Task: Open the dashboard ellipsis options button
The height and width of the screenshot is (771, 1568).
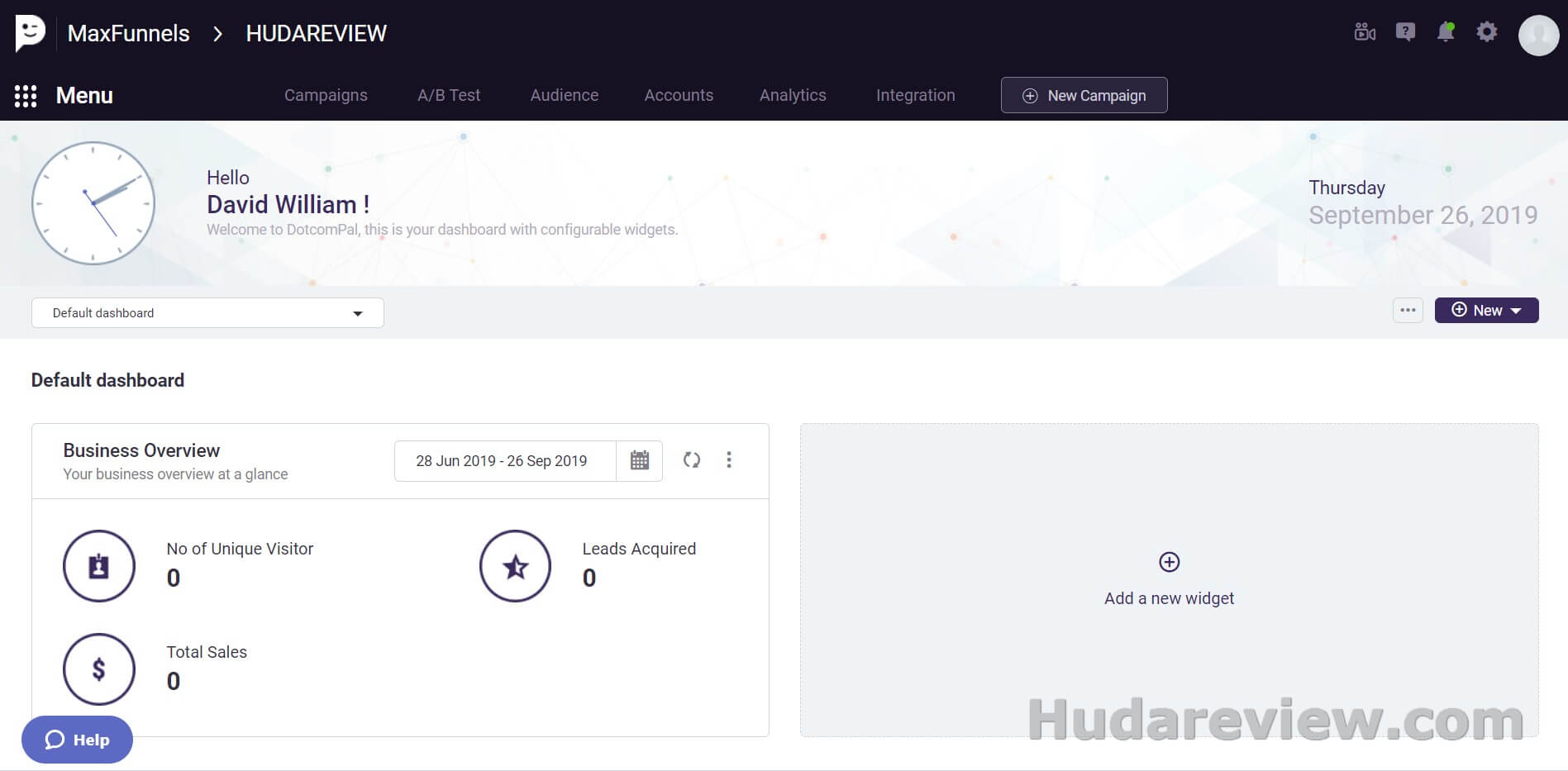Action: point(1408,311)
